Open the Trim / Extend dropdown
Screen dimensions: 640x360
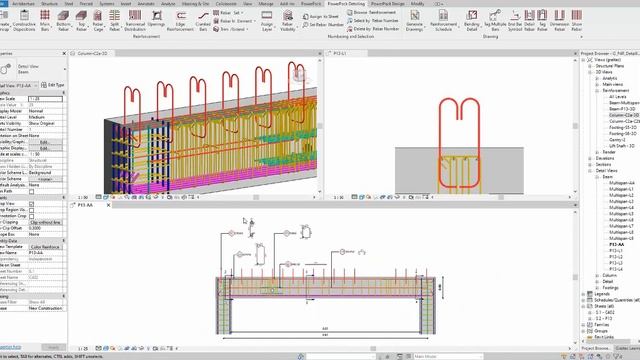(x=231, y=29)
